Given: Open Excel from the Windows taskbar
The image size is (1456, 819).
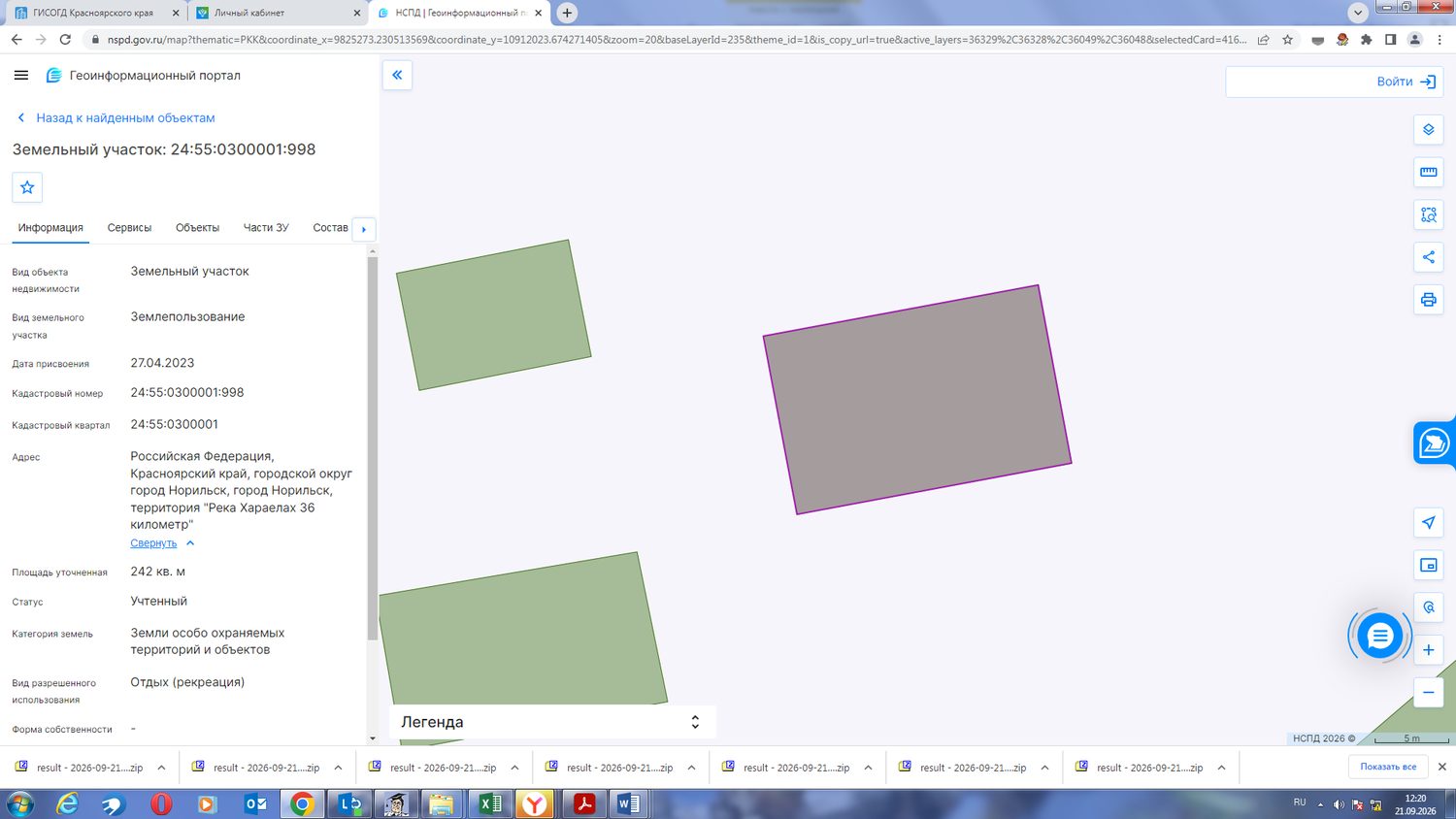Looking at the screenshot, I should tap(490, 803).
